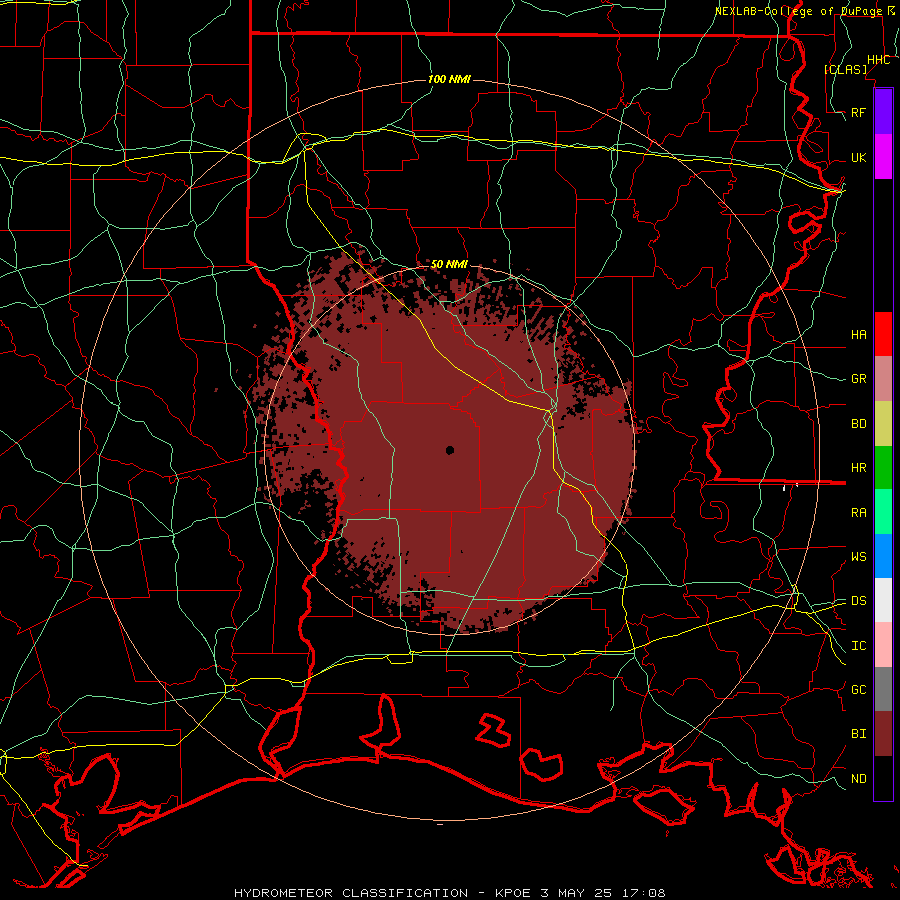Image resolution: width=900 pixels, height=900 pixels.
Task: Click the WS blue legend swatch
Action: [883, 556]
